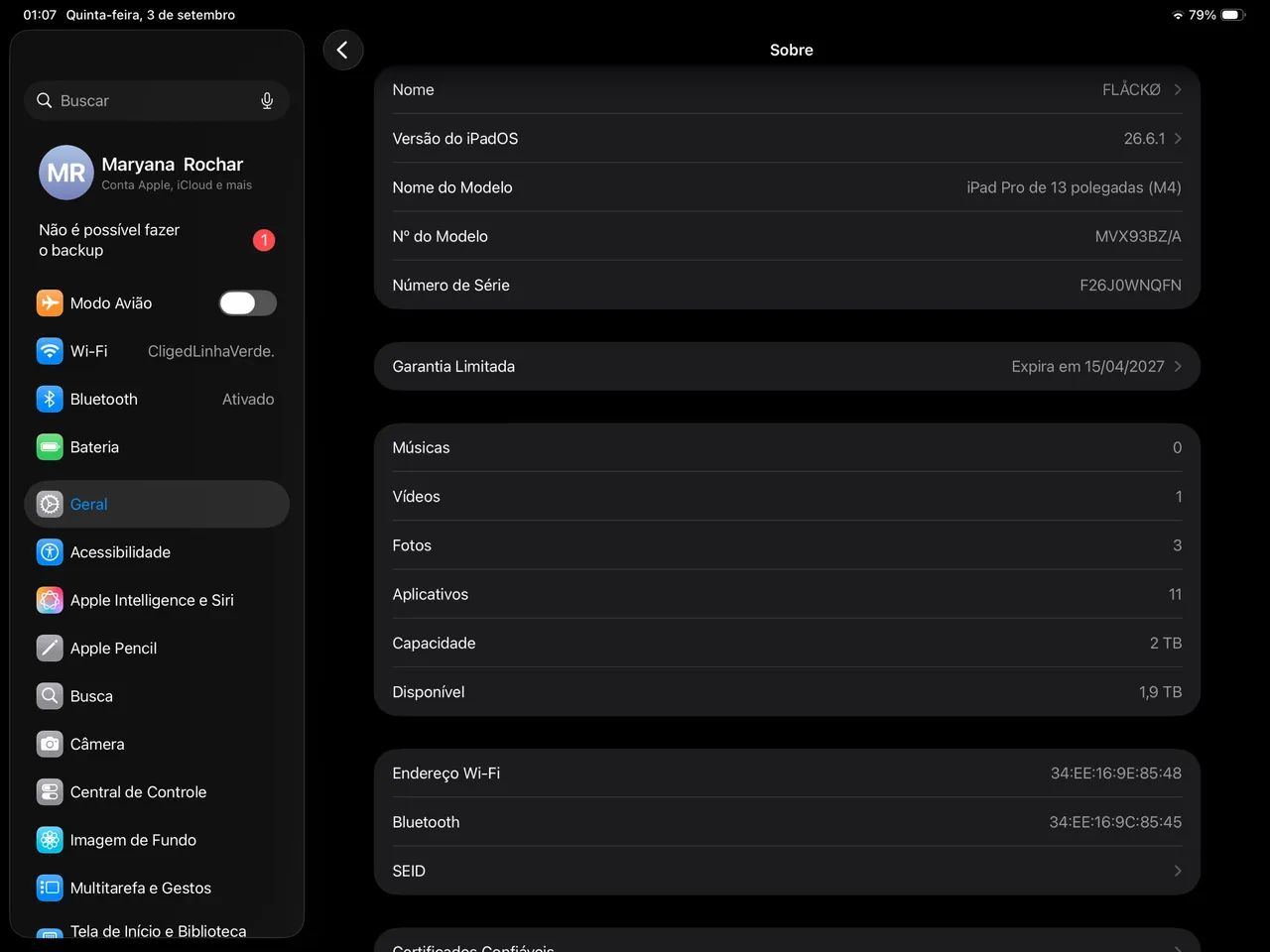This screenshot has height=952, width=1270.
Task: Open the Nome FLÅCKØ row
Action: point(787,89)
